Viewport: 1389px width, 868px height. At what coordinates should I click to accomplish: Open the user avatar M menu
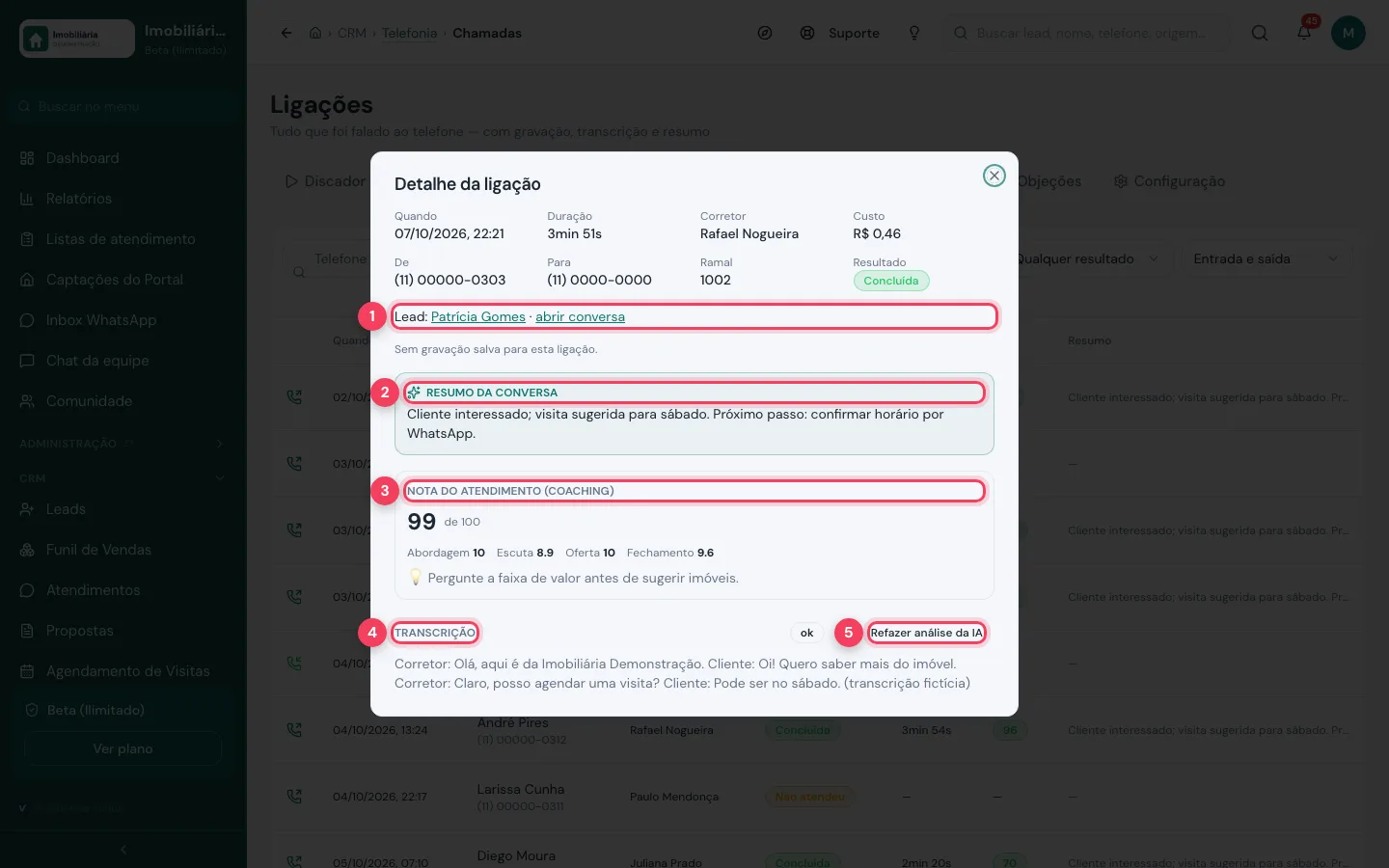[1348, 33]
